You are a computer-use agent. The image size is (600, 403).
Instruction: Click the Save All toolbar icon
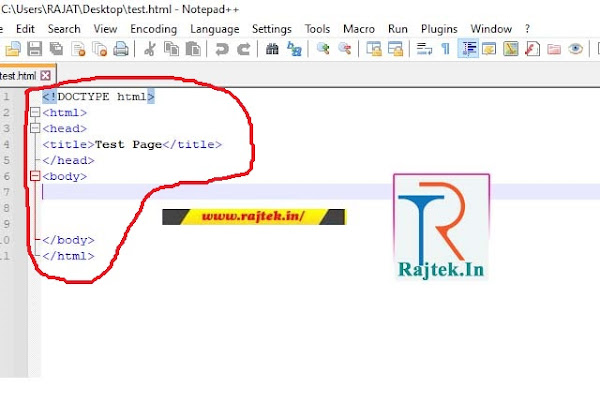[57, 49]
